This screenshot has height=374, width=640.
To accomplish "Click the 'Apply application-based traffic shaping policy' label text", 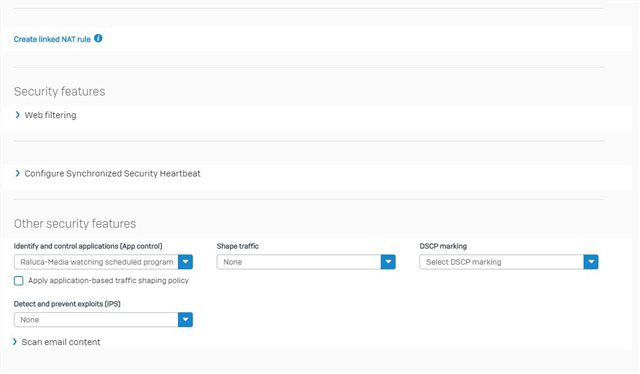I will point(108,281).
